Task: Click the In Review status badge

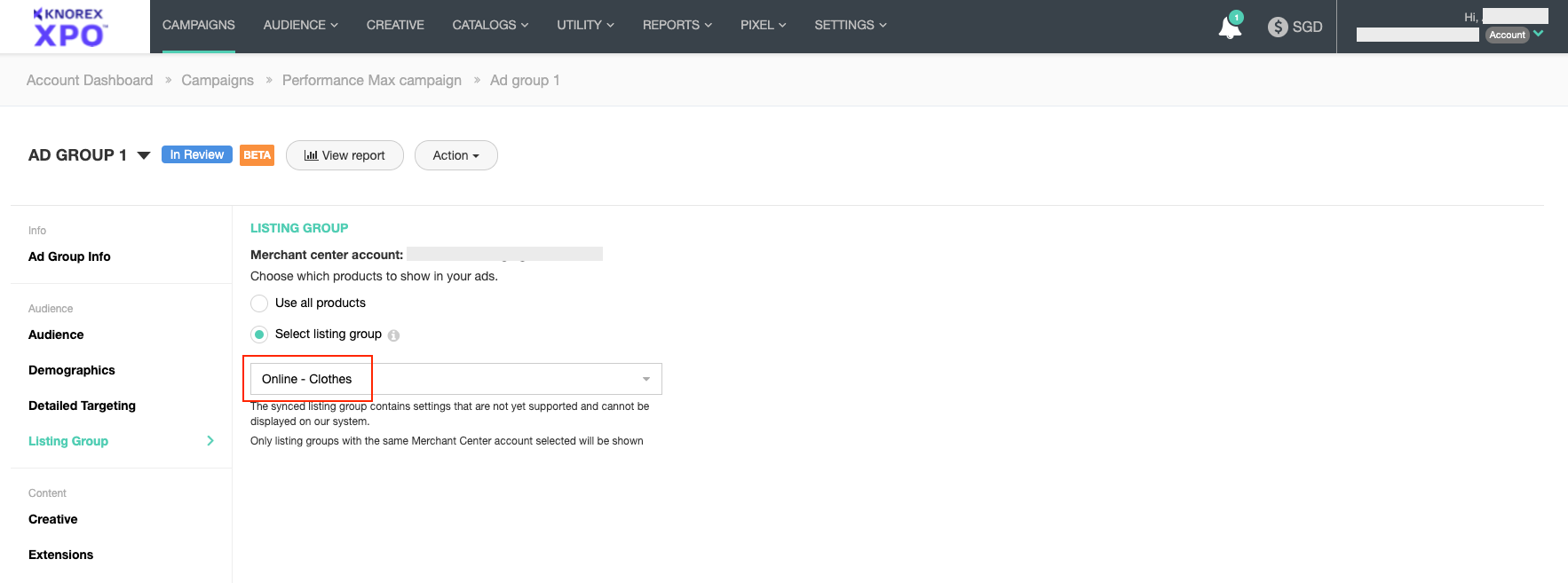Action: [196, 154]
